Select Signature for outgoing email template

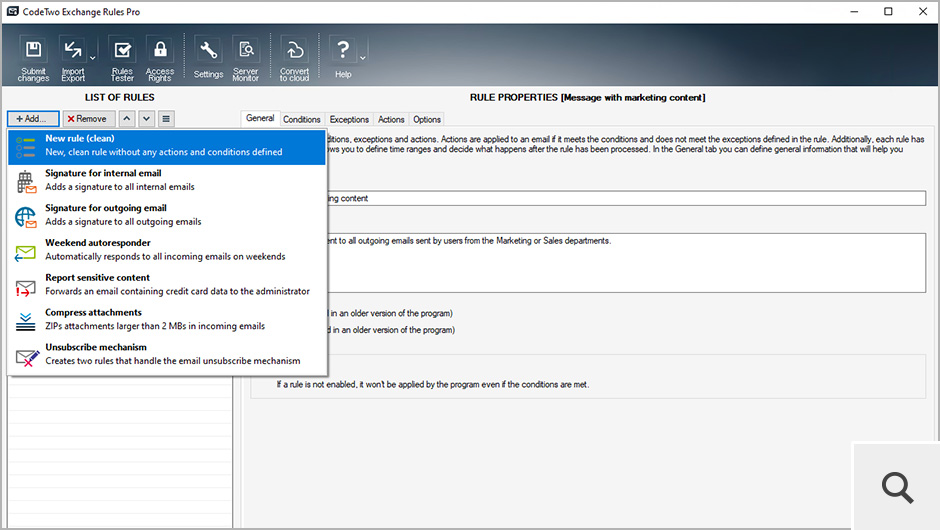167,215
